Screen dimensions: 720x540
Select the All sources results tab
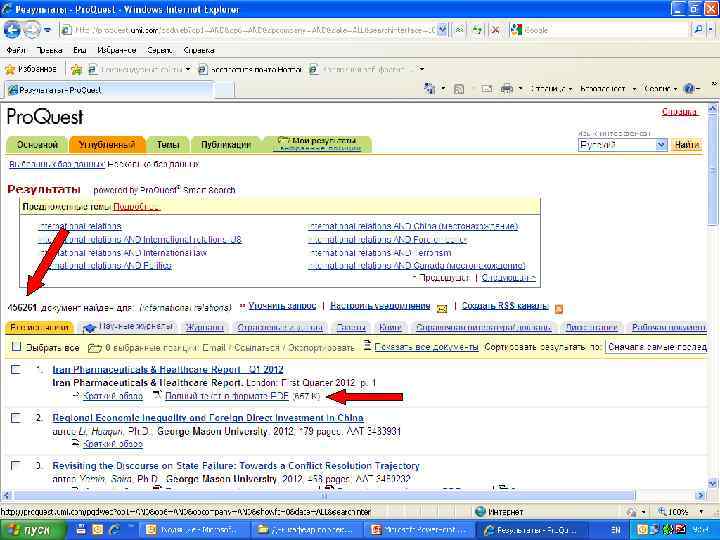coord(39,327)
